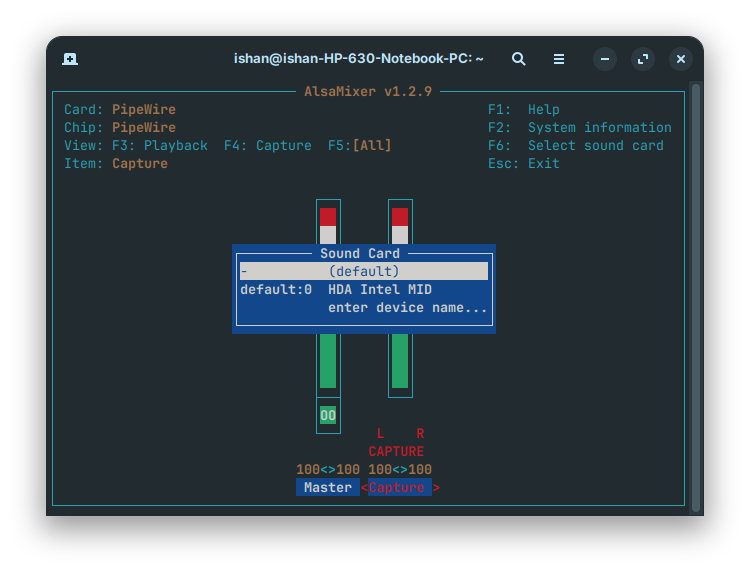
Task: Switch to F3 Playback view
Action: click(160, 146)
